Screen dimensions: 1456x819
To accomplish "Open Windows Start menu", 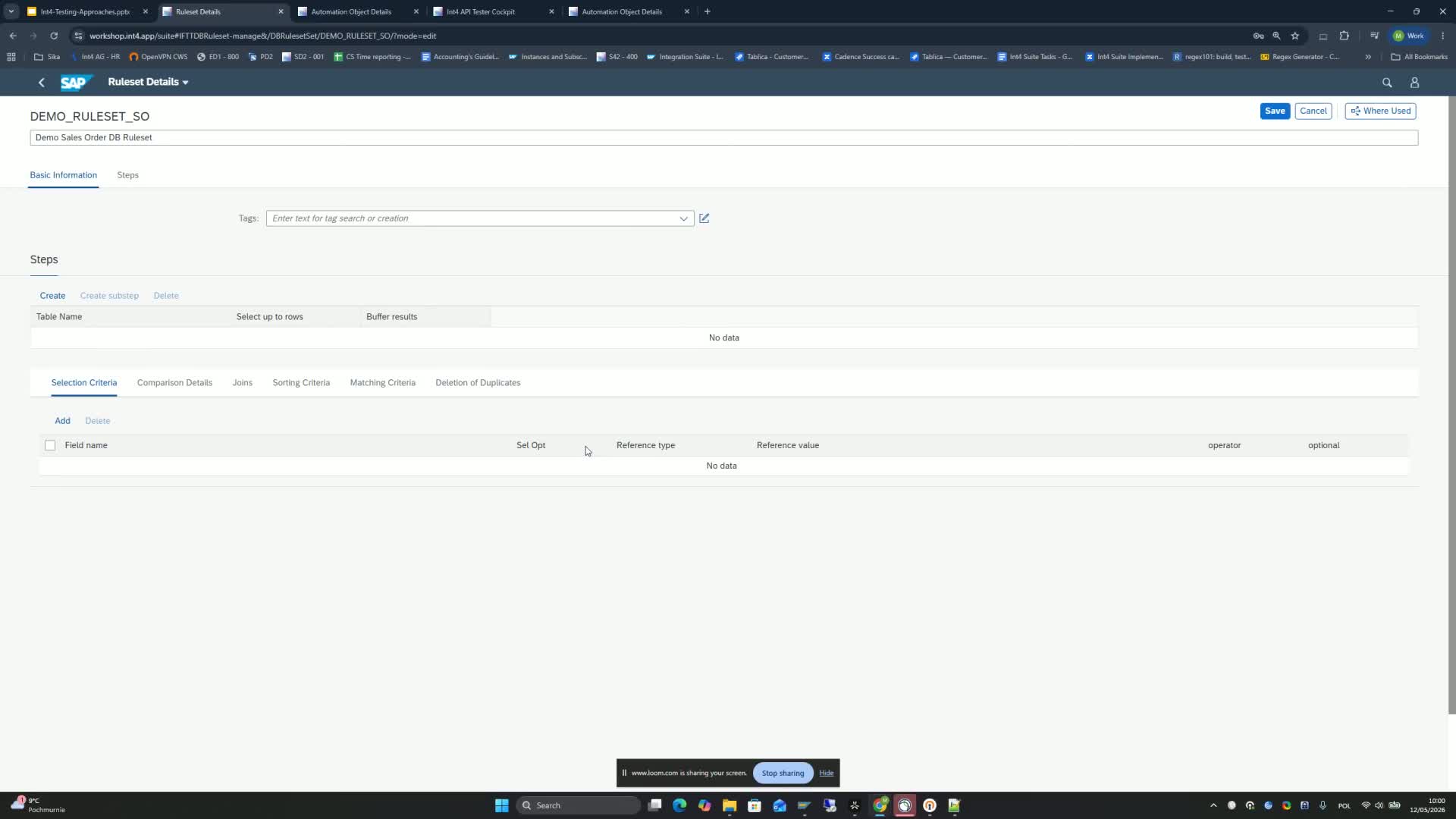I will pyautogui.click(x=502, y=805).
